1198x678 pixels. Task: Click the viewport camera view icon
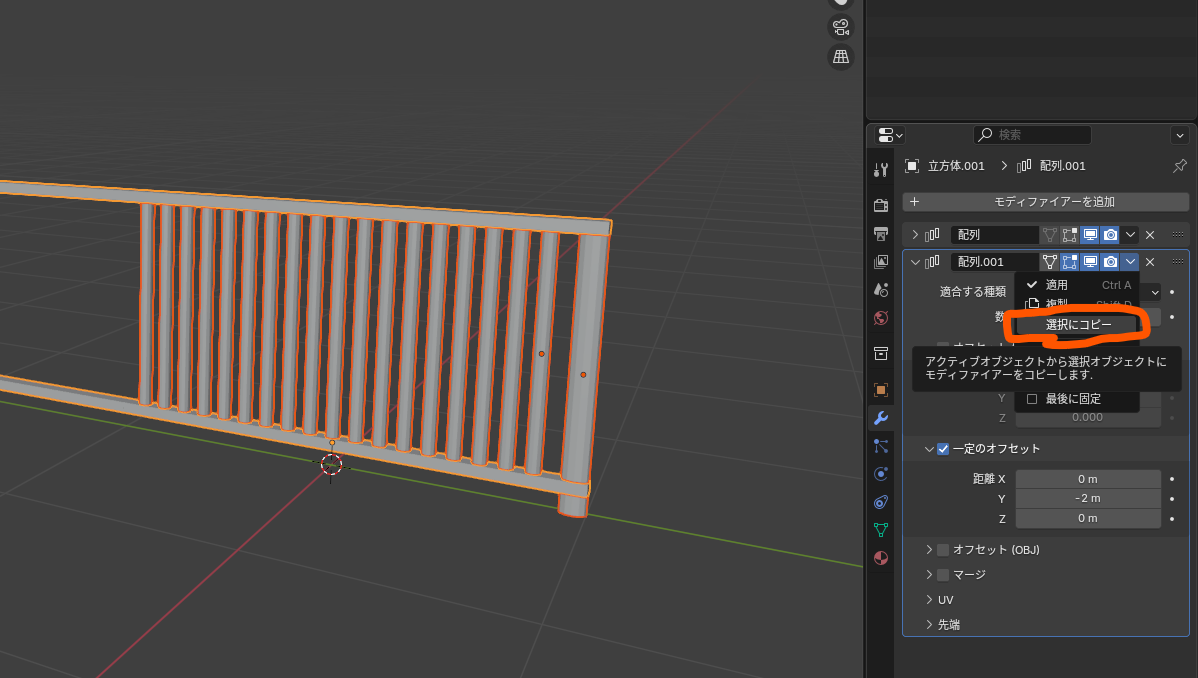841,27
